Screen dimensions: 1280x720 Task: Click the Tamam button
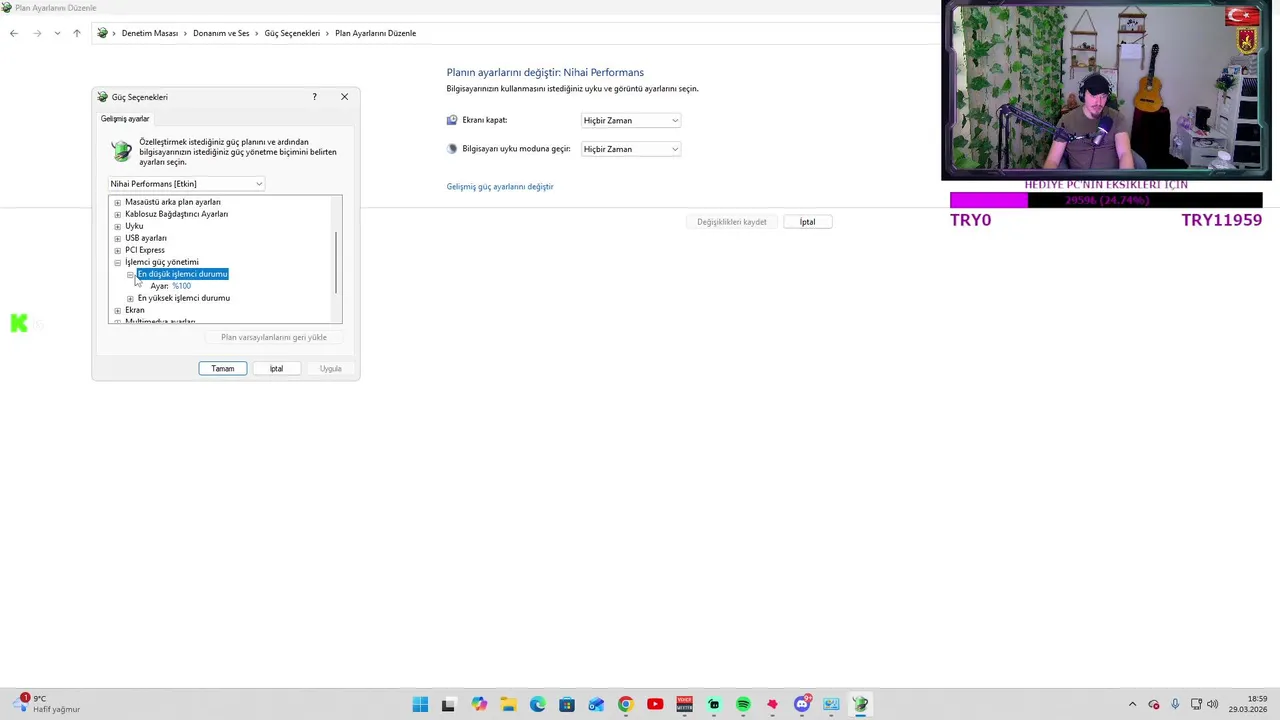pos(223,369)
